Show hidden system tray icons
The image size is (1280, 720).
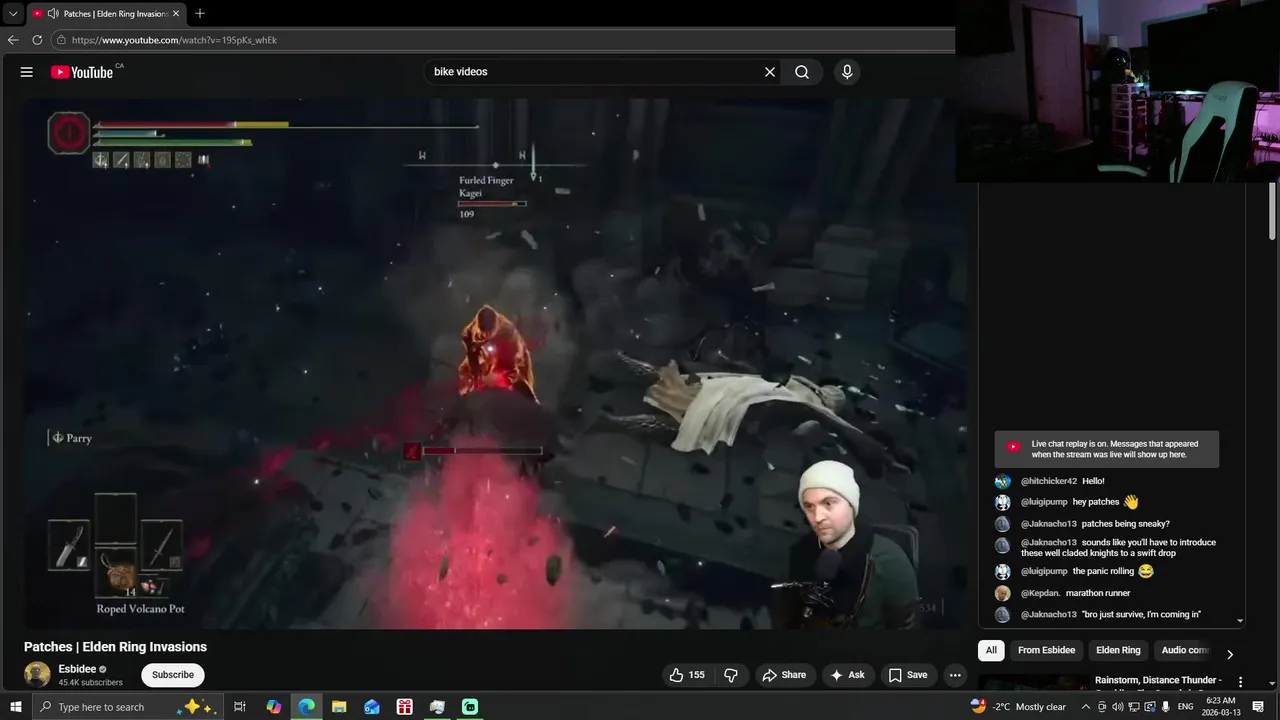click(x=1086, y=707)
